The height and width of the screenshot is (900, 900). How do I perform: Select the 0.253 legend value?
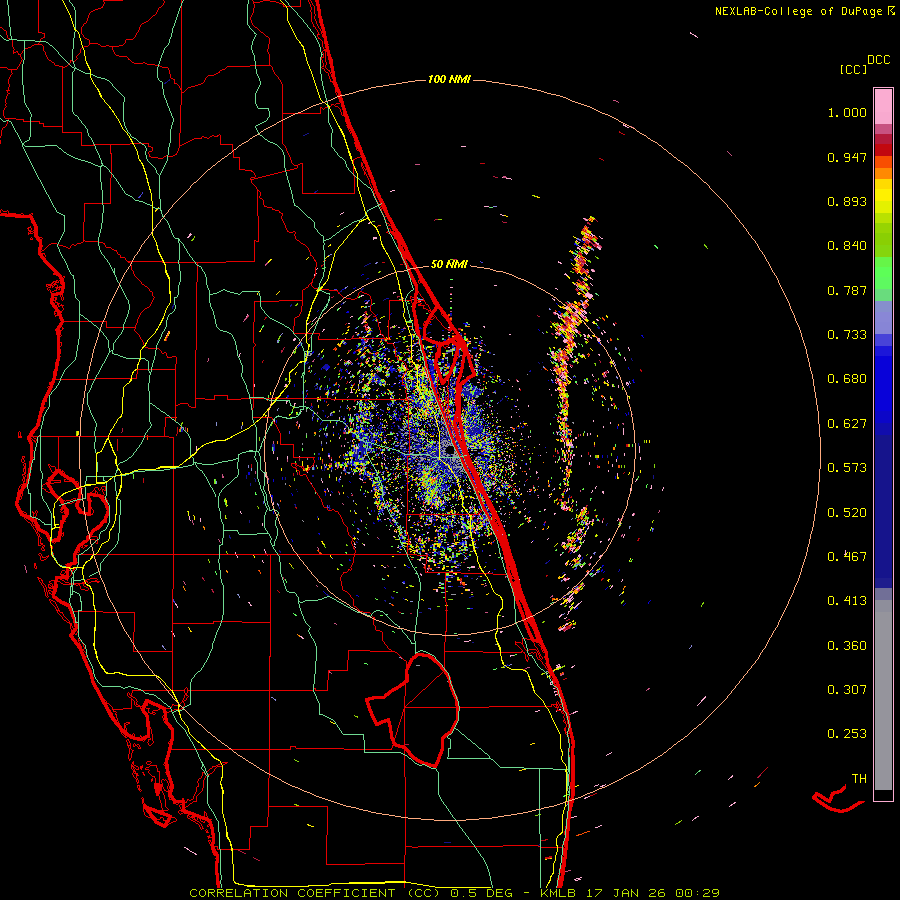tap(847, 734)
